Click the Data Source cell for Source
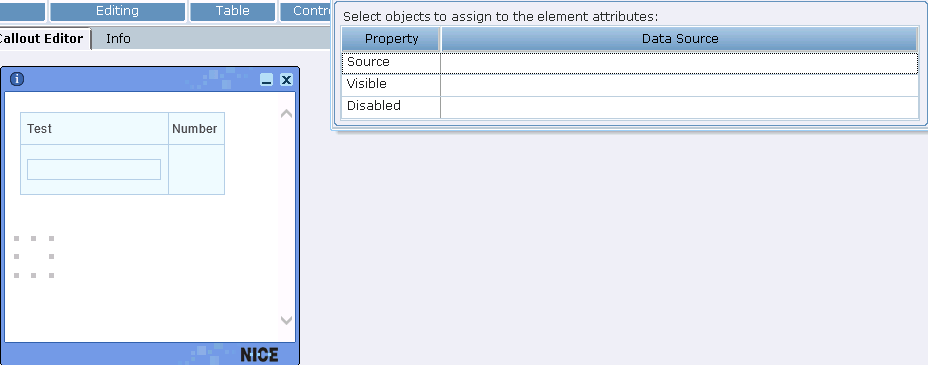This screenshot has height=365, width=928. pos(679,63)
